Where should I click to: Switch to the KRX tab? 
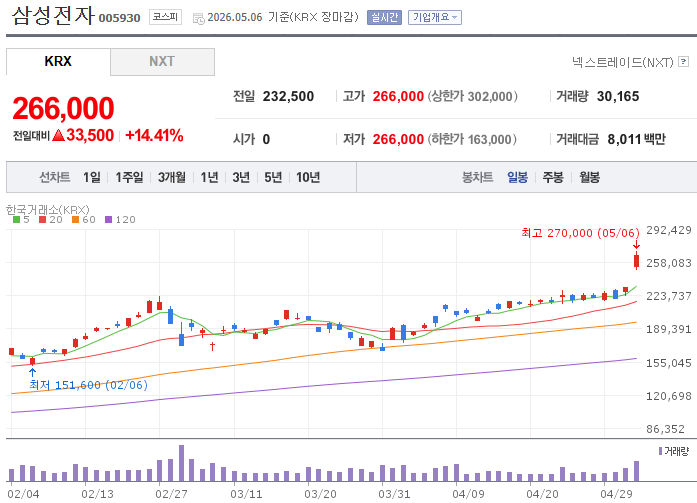click(x=58, y=61)
